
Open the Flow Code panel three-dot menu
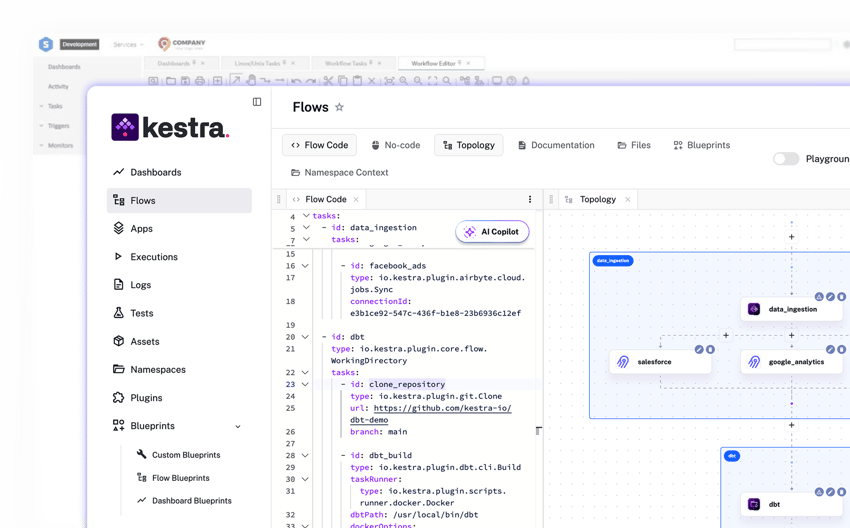530,200
